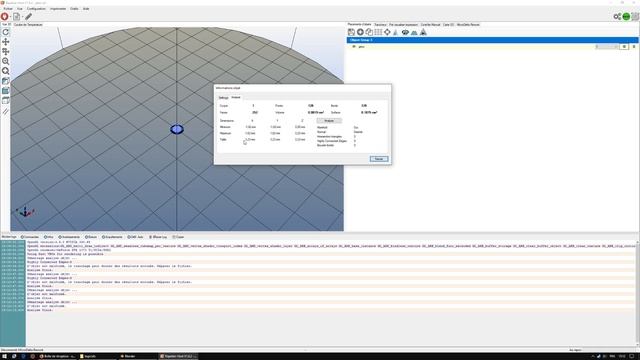Click the Emergency stop icon at top right
Viewport: 640px width, 360px height.
pos(635,16)
